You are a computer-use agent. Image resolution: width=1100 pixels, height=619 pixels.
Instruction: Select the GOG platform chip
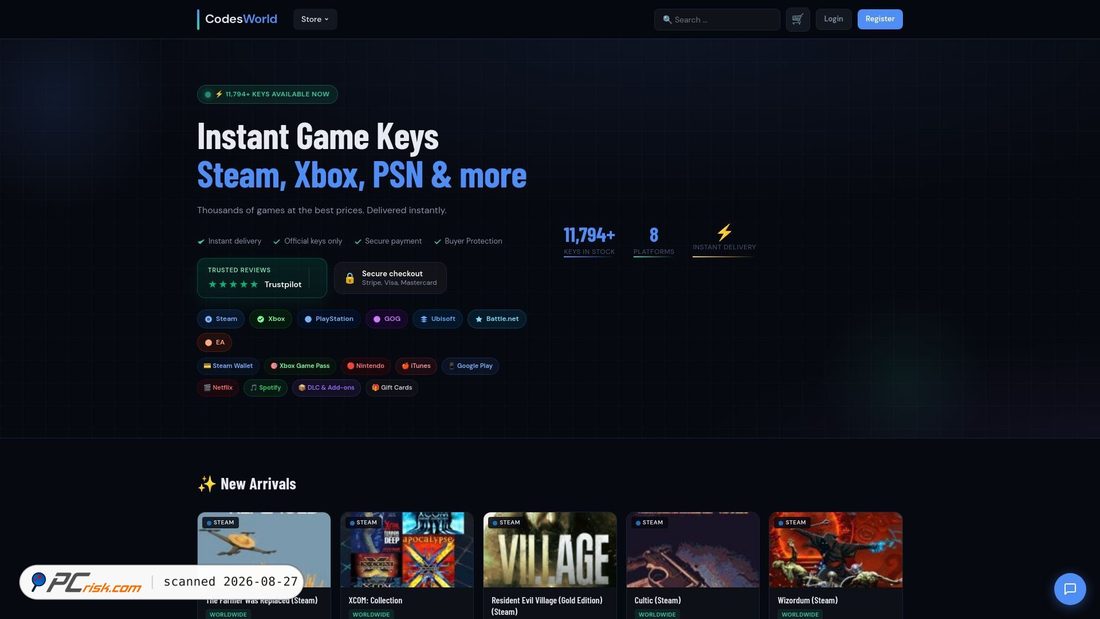tap(387, 319)
